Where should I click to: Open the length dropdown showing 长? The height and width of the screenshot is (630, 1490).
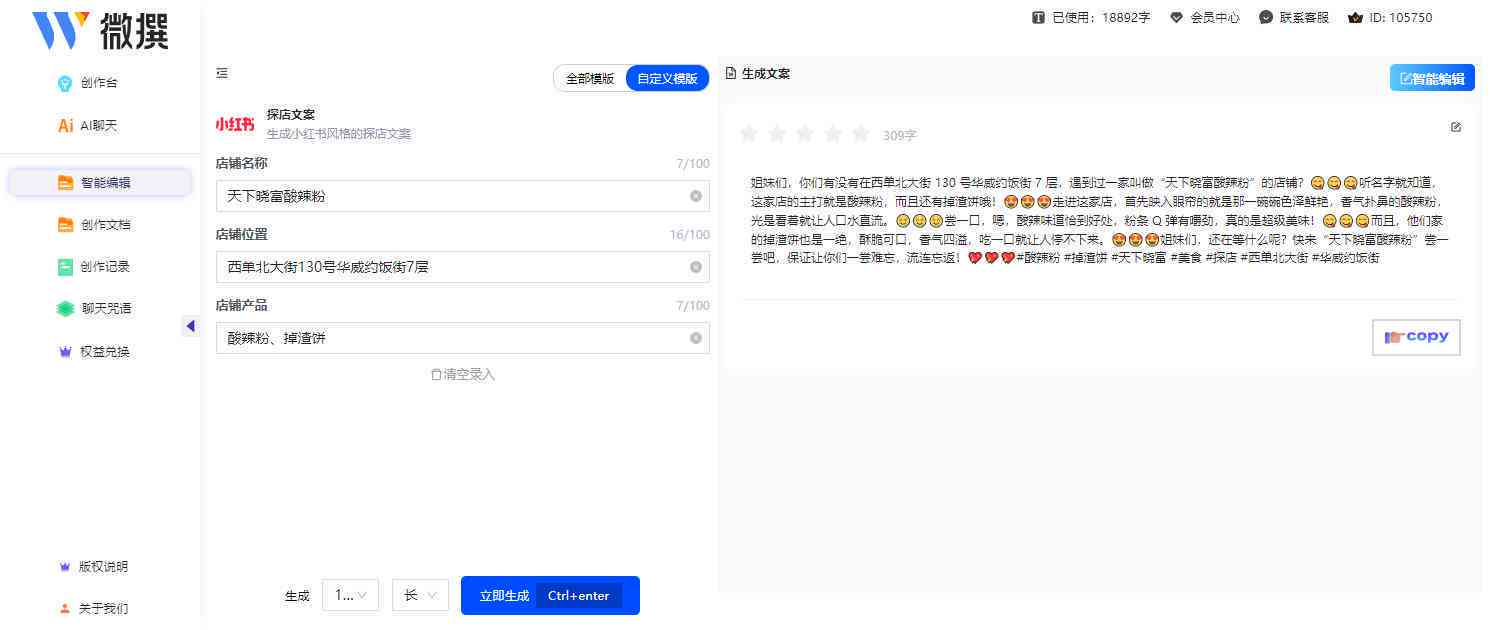tap(419, 595)
